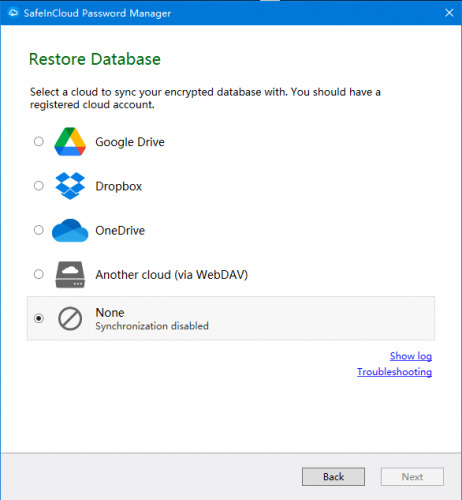Click the Dropbox text label
The image size is (462, 500).
(x=119, y=186)
